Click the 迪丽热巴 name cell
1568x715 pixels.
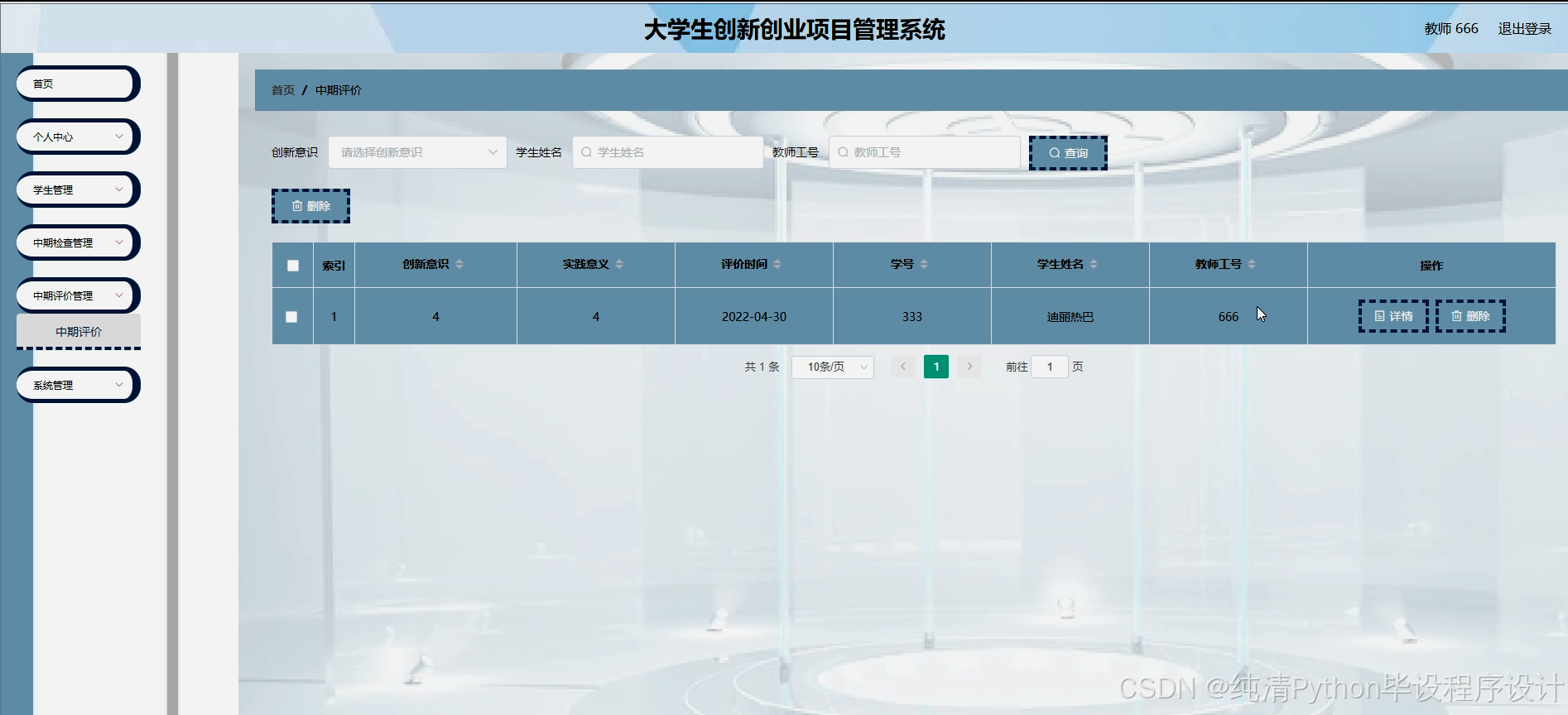pos(1070,317)
